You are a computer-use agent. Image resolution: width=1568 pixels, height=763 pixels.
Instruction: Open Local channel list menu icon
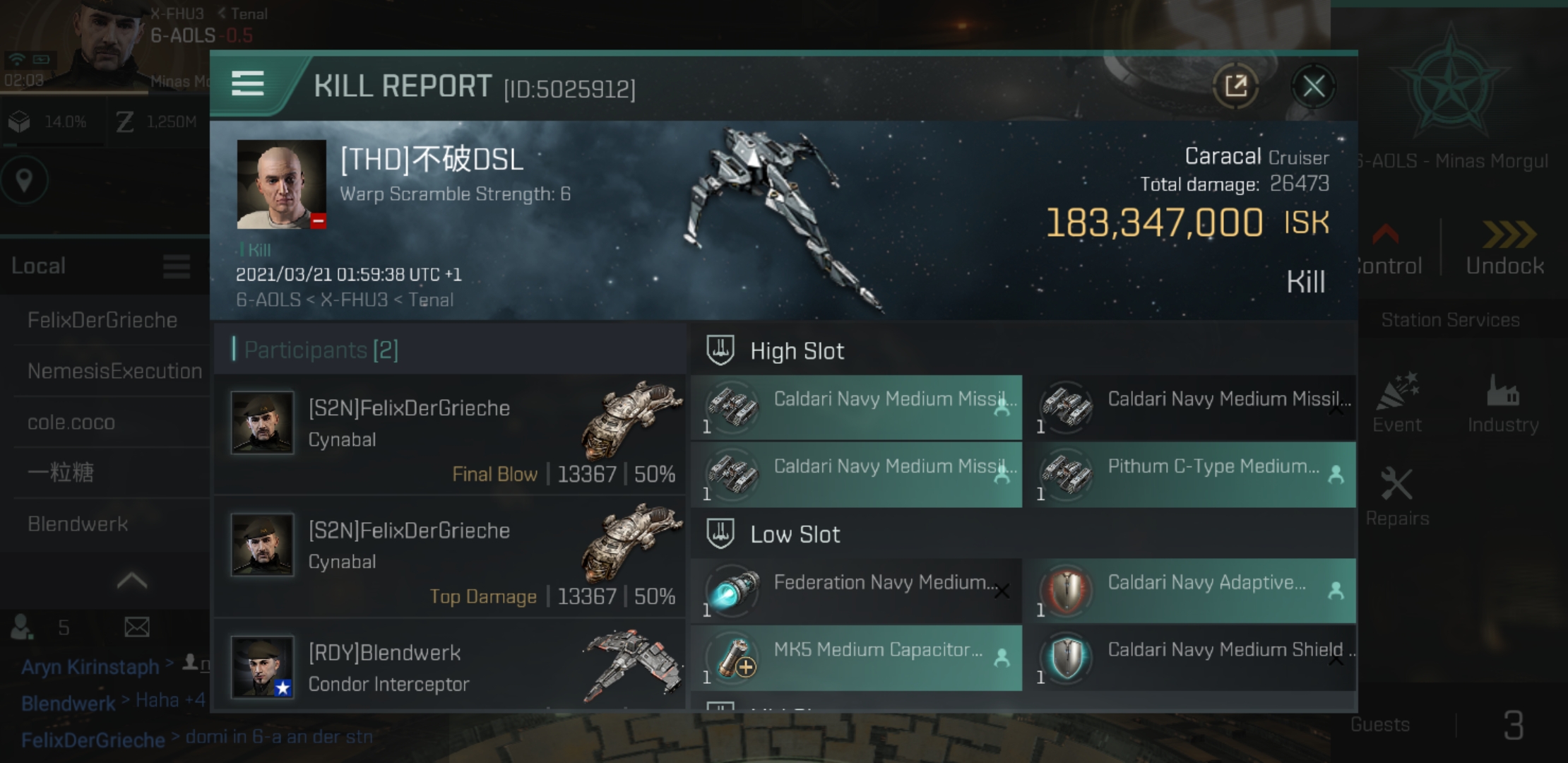click(176, 266)
